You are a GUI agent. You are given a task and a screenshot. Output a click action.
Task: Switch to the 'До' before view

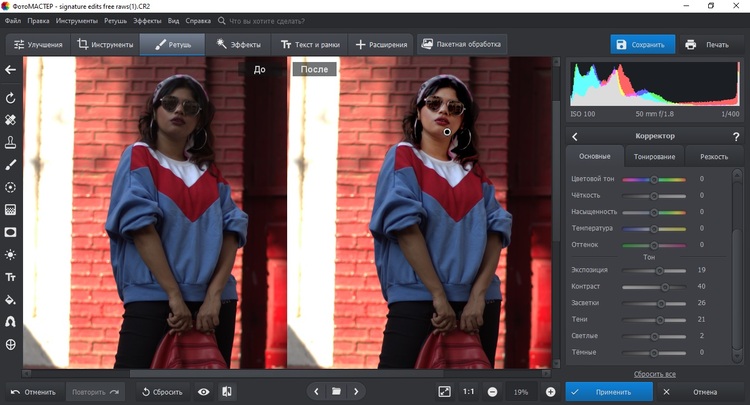[260, 69]
